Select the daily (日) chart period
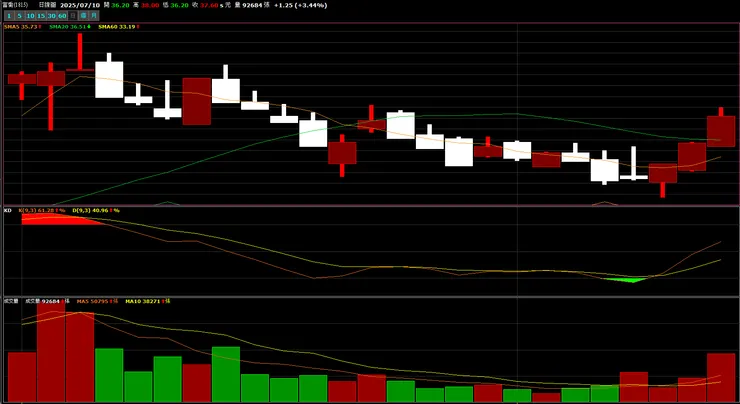Viewport: 740px width, 404px height. click(x=73, y=16)
